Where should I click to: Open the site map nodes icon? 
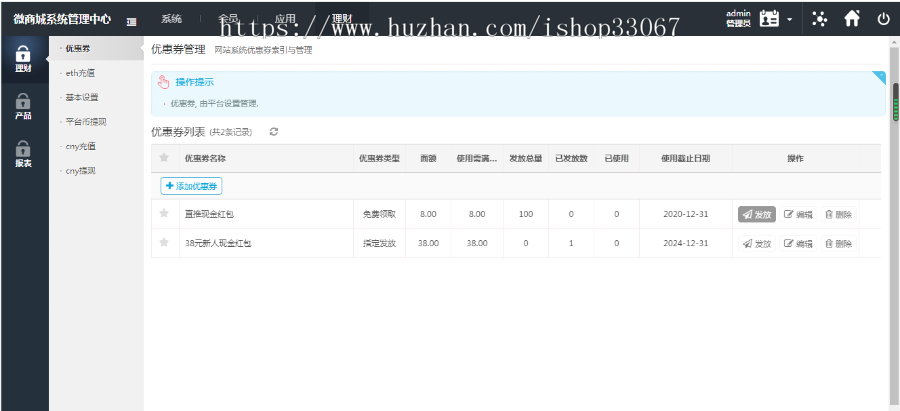820,19
